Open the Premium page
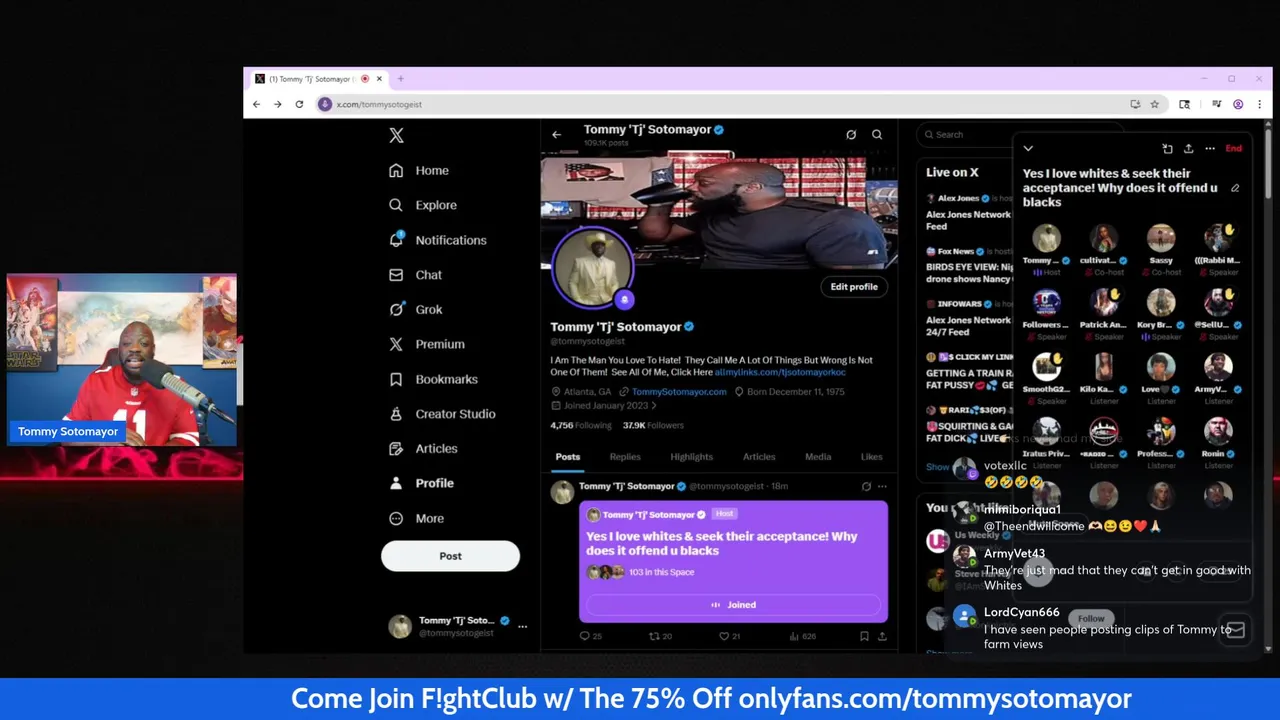 pos(427,344)
